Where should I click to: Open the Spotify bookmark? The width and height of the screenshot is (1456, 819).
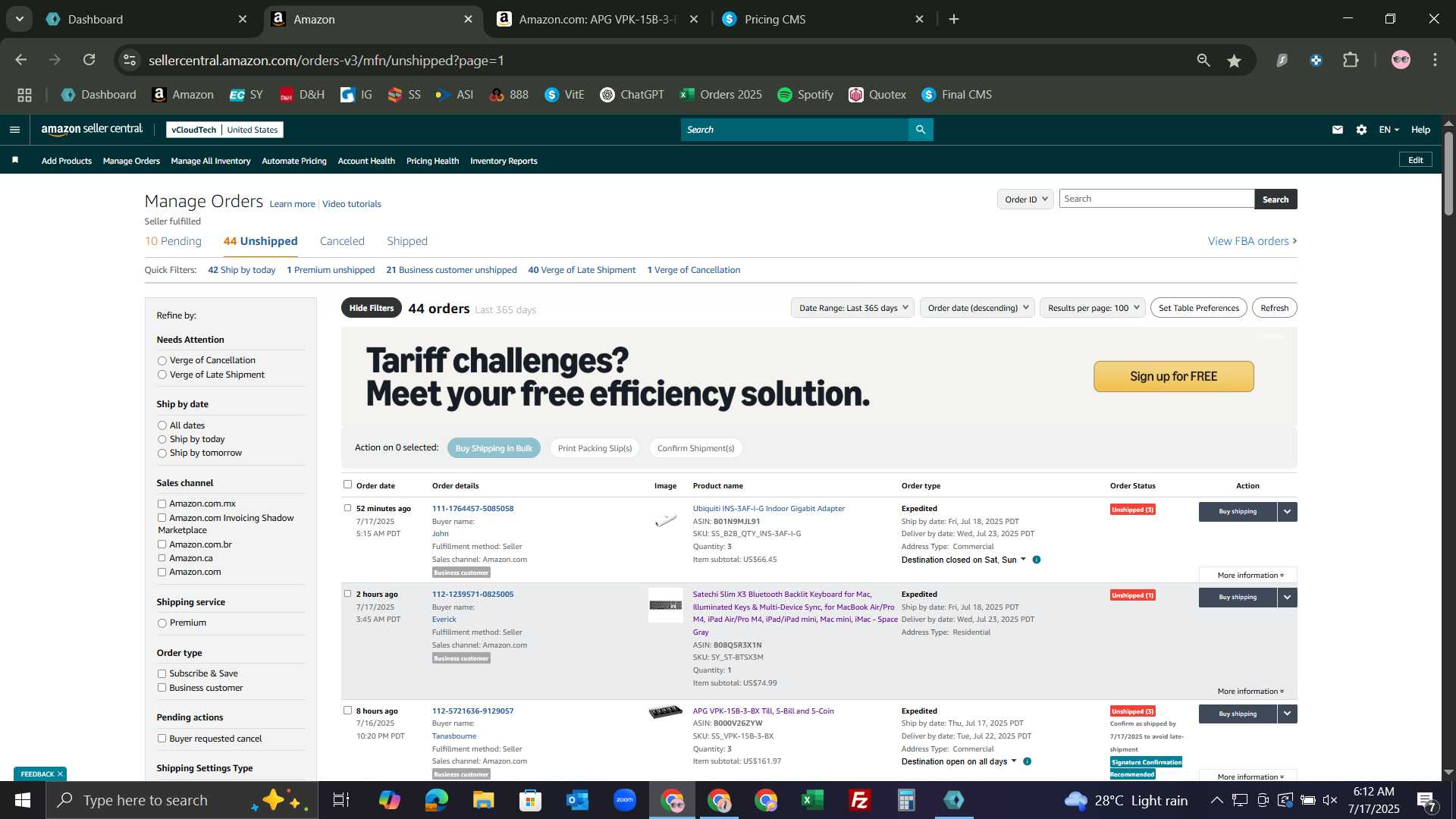[805, 95]
